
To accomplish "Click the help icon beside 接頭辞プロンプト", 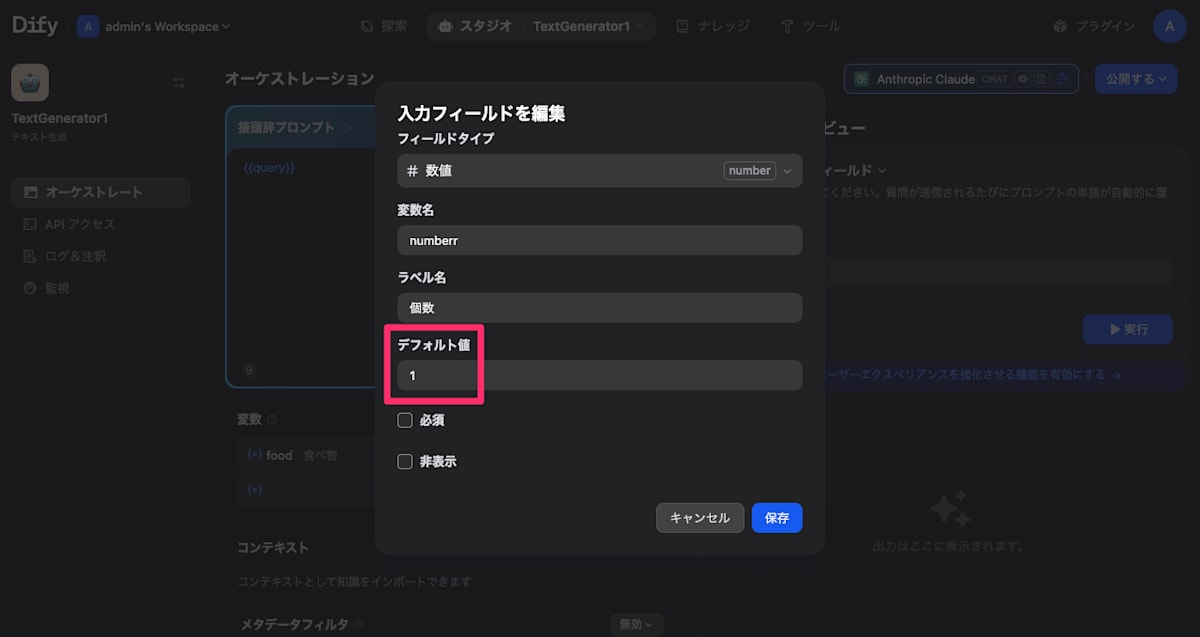I will 345,128.
